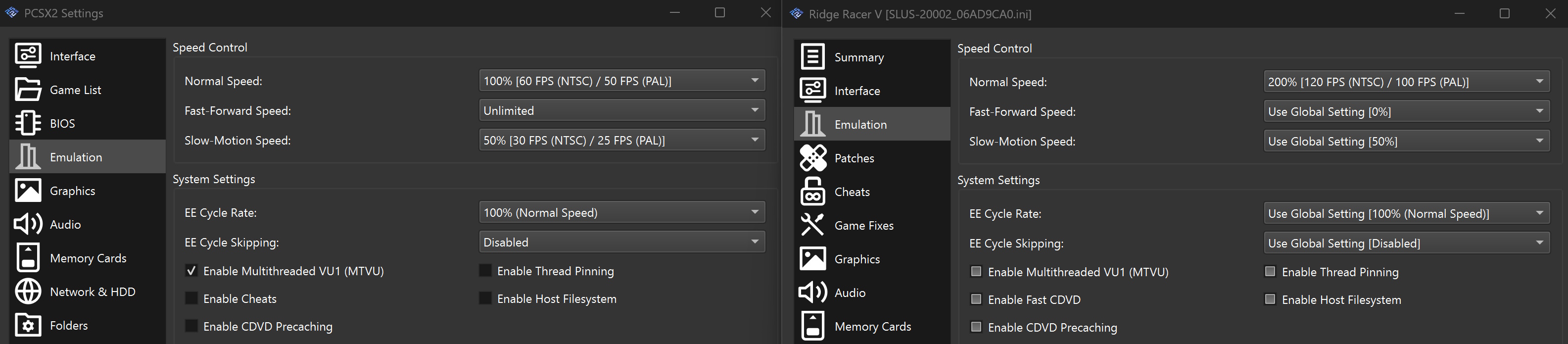Tick the Enable Cheats checkbox
The image size is (1568, 344).
click(x=191, y=298)
